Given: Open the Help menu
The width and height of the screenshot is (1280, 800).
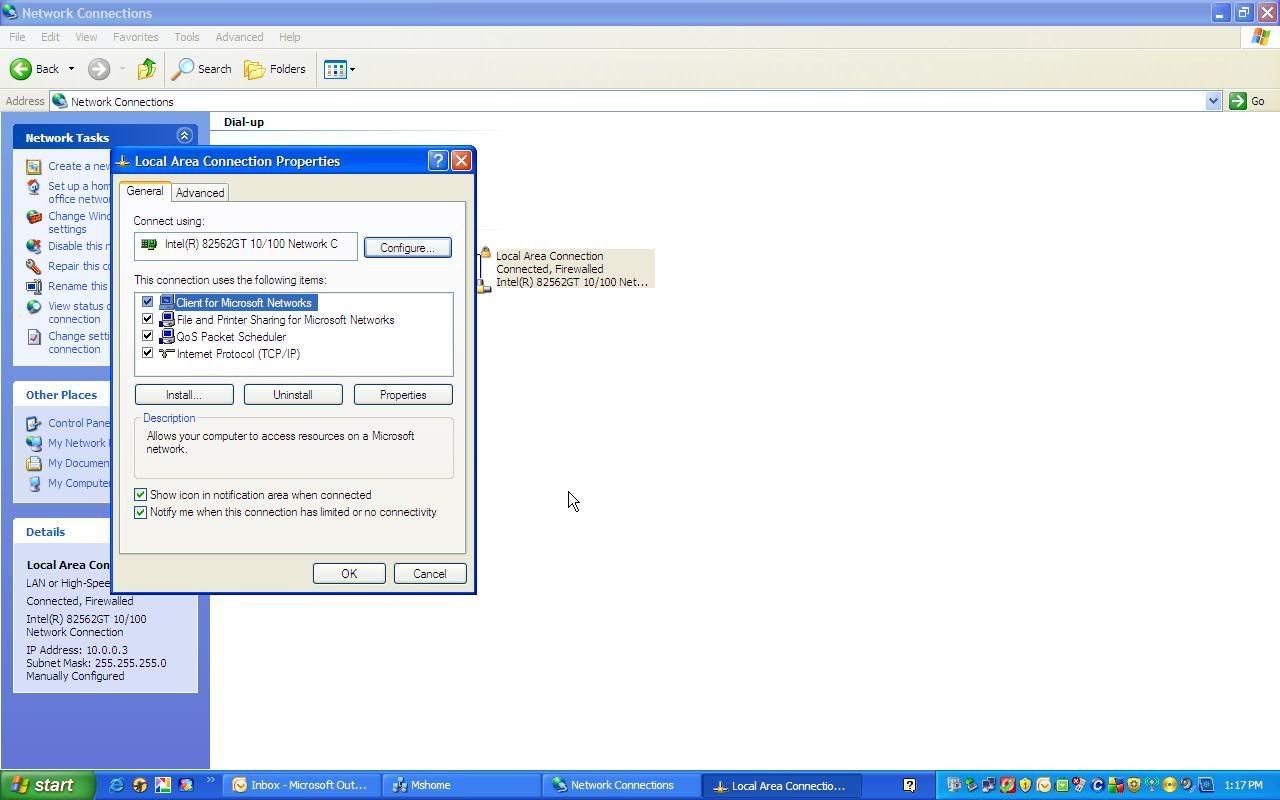Looking at the screenshot, I should pos(289,37).
